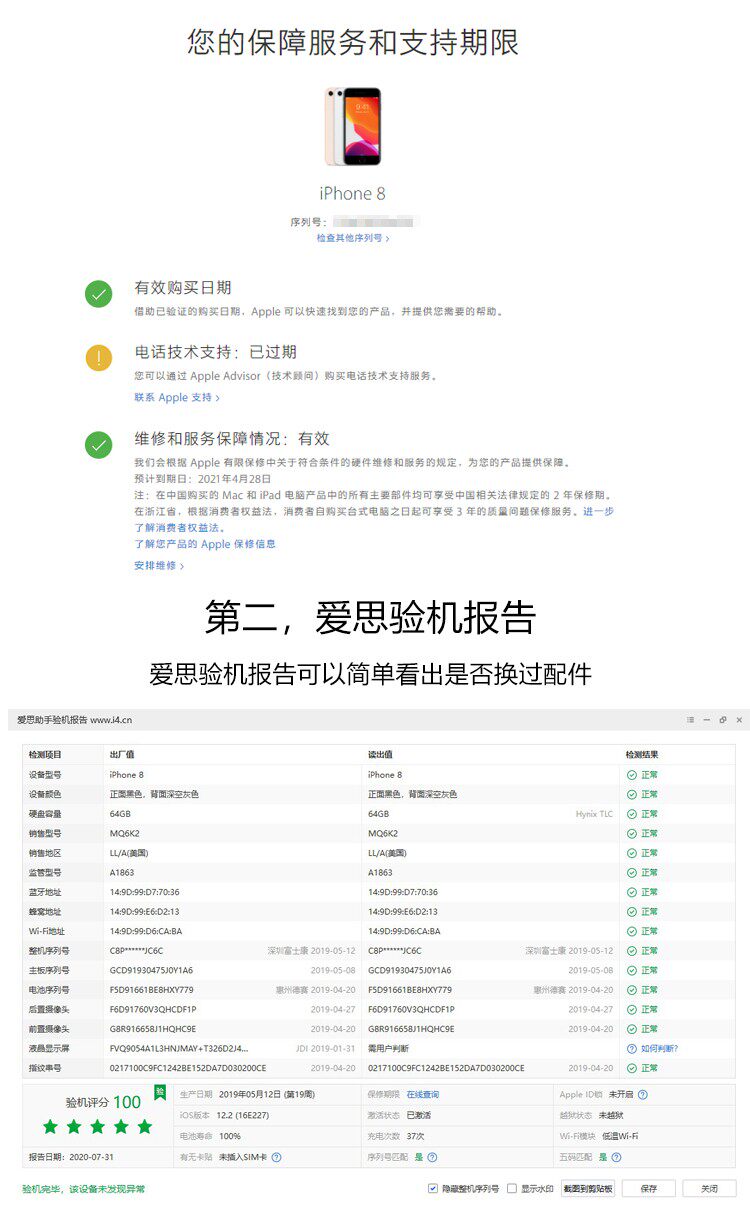Viewport: 750px width, 1214px height.
Task: Open the 检查其他序列号 link
Action: tap(353, 239)
